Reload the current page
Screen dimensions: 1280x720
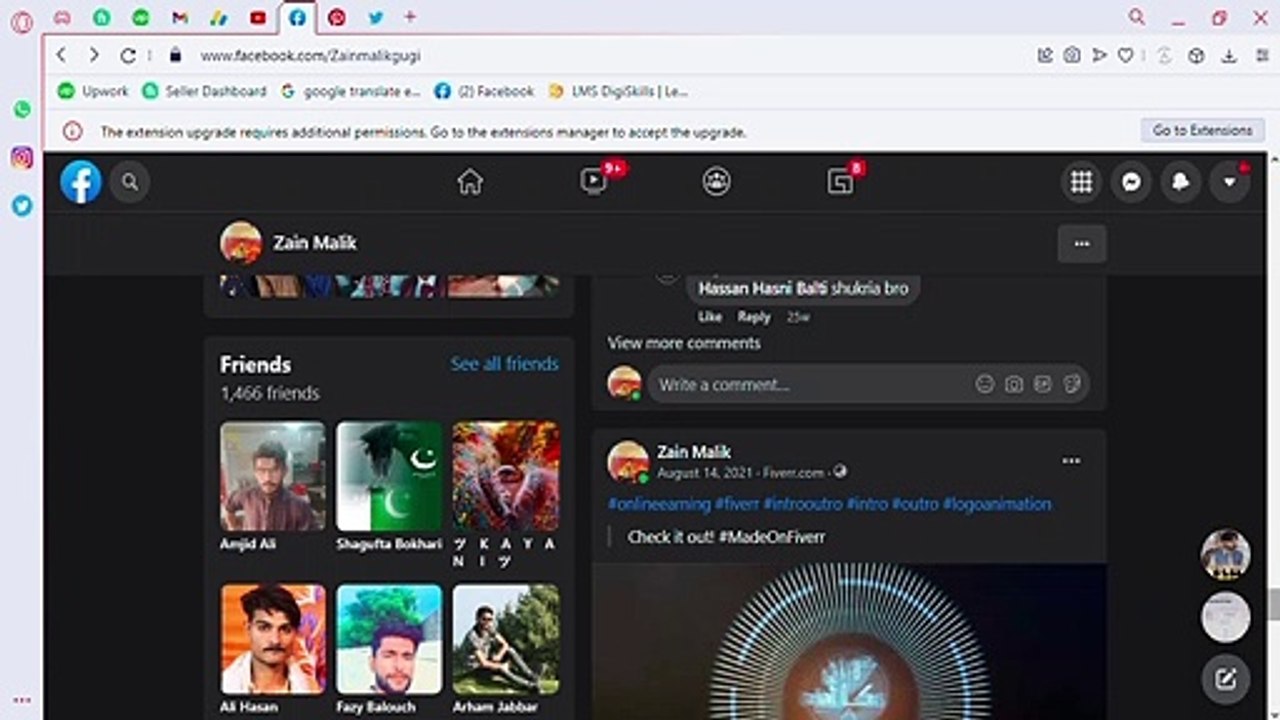pyautogui.click(x=127, y=56)
